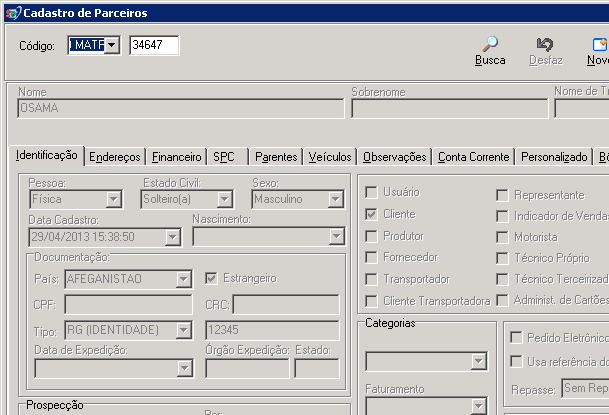Image resolution: width=609 pixels, height=415 pixels.
Task: Select the Personalizado tab
Action: (x=554, y=157)
